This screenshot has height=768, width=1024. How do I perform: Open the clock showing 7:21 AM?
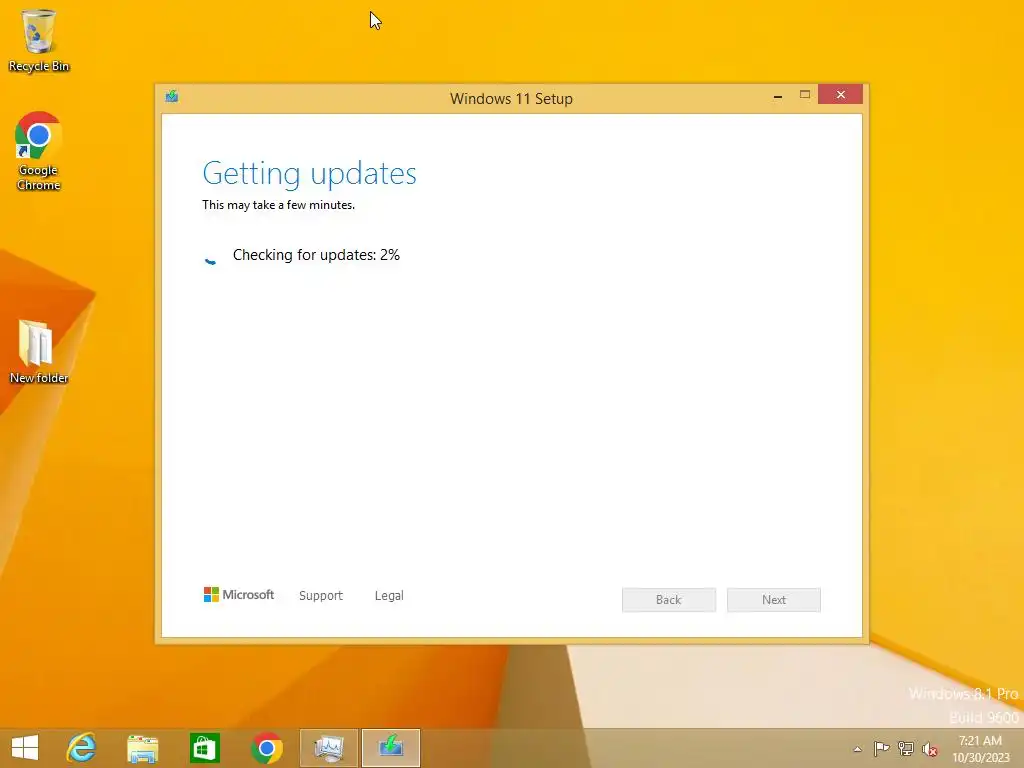[x=980, y=749]
